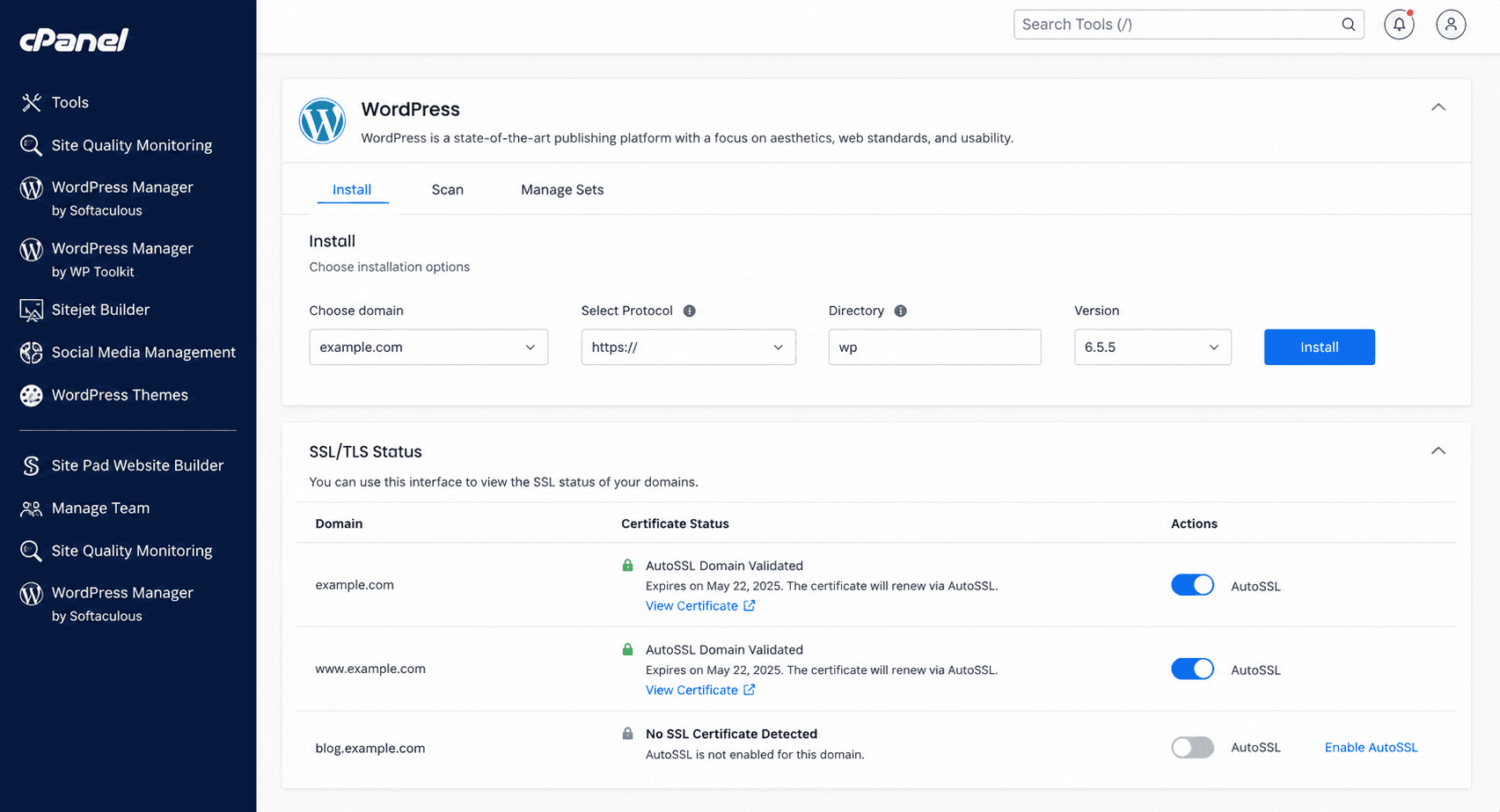Click green lock icon for example.com

tap(627, 566)
